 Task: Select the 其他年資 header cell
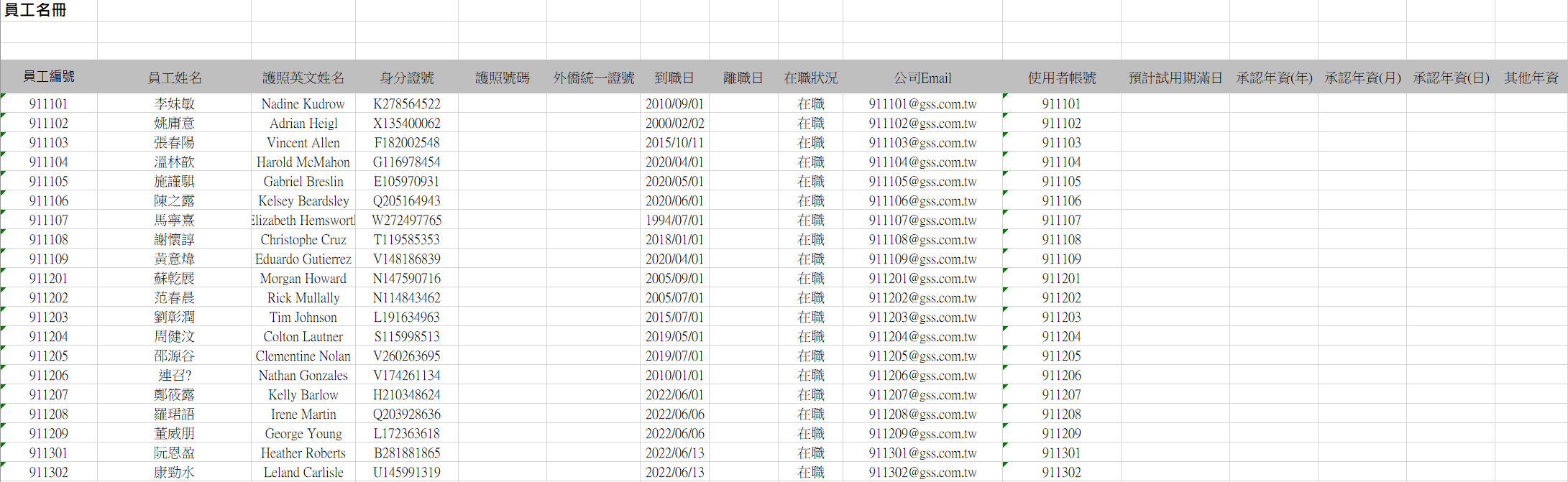(x=1531, y=78)
